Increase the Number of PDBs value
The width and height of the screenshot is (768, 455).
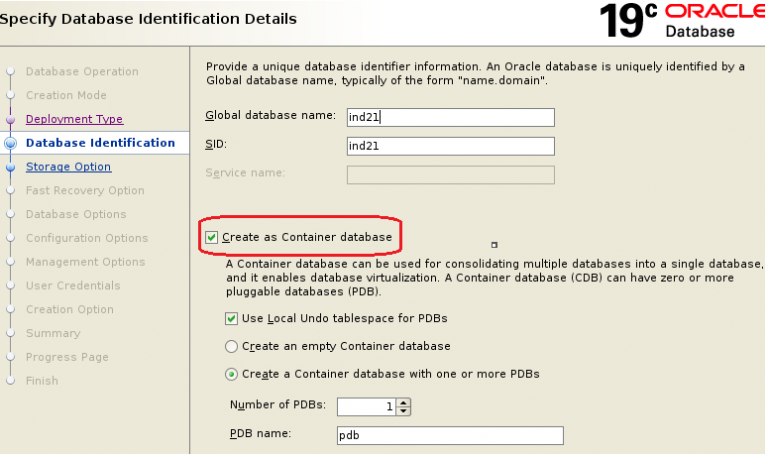tap(404, 402)
